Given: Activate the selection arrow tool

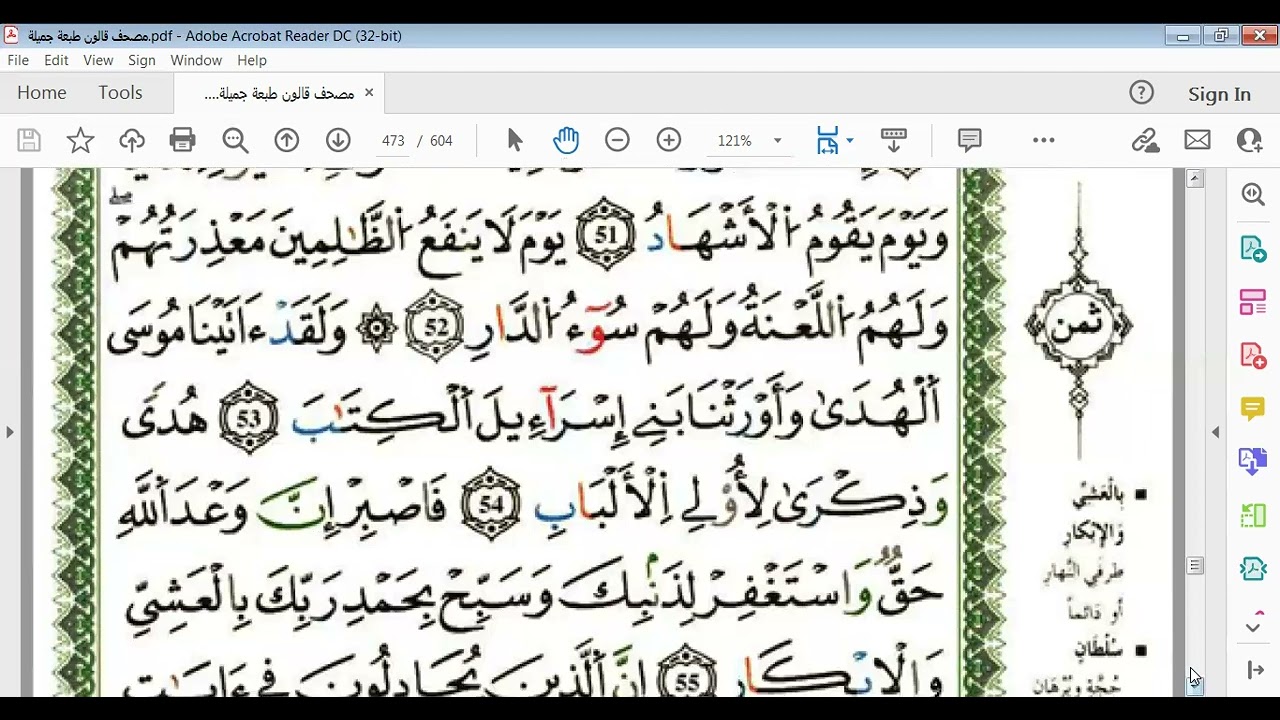Looking at the screenshot, I should [x=515, y=141].
